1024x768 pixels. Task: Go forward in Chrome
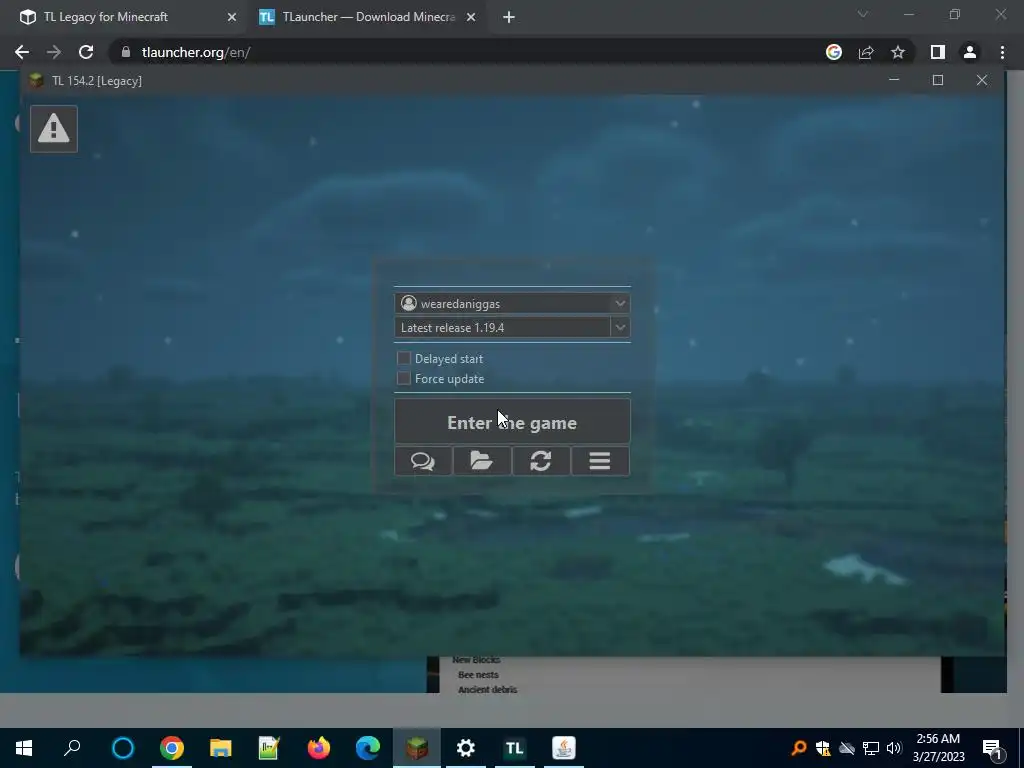pos(54,52)
